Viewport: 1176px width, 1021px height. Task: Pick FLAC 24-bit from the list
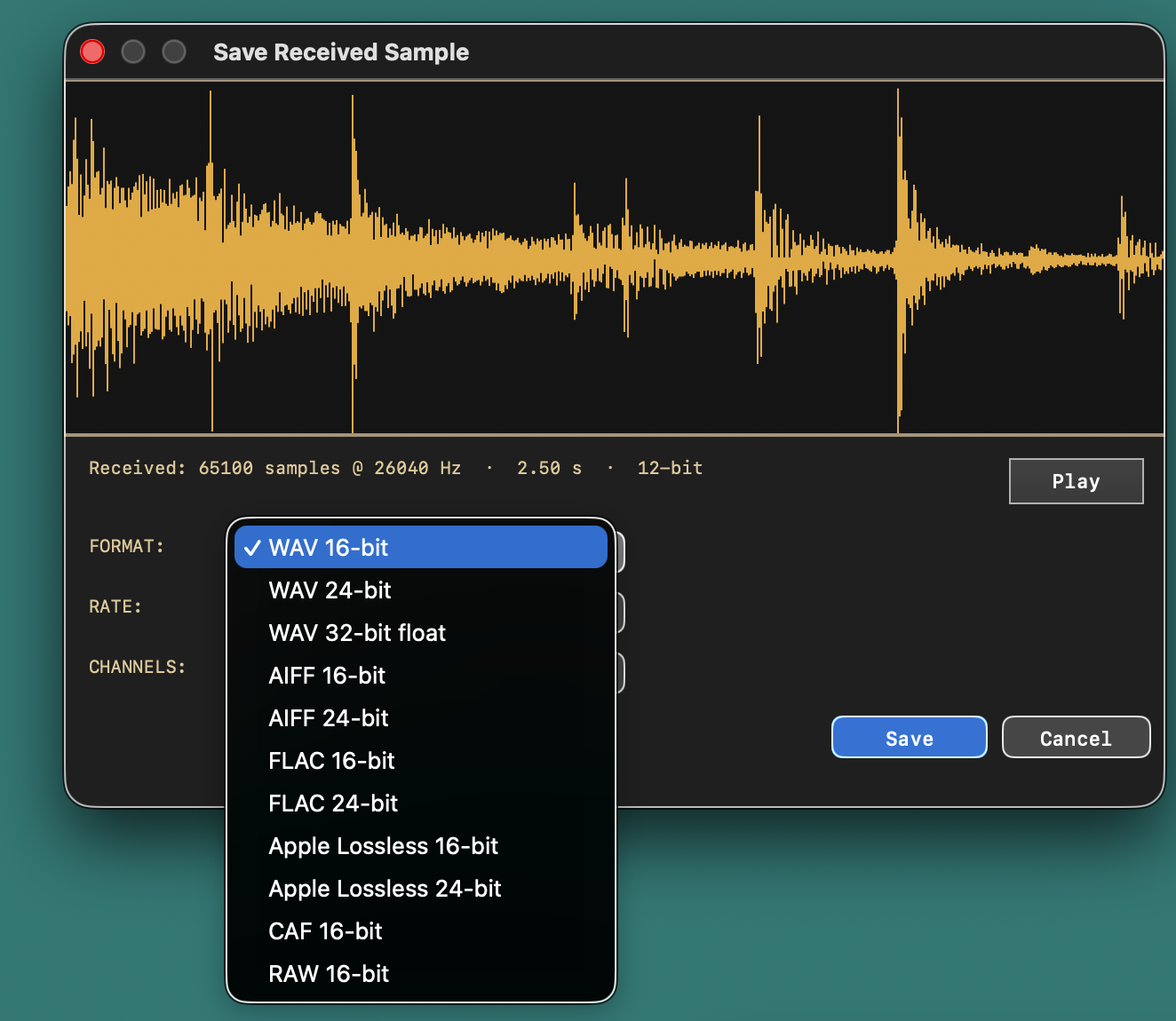click(421, 803)
